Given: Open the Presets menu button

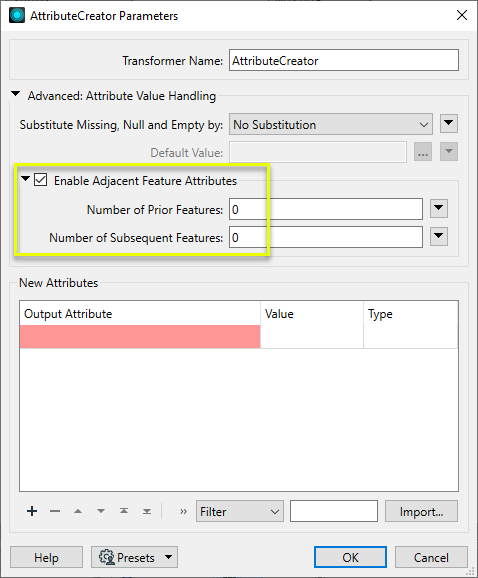Looking at the screenshot, I should point(135,557).
